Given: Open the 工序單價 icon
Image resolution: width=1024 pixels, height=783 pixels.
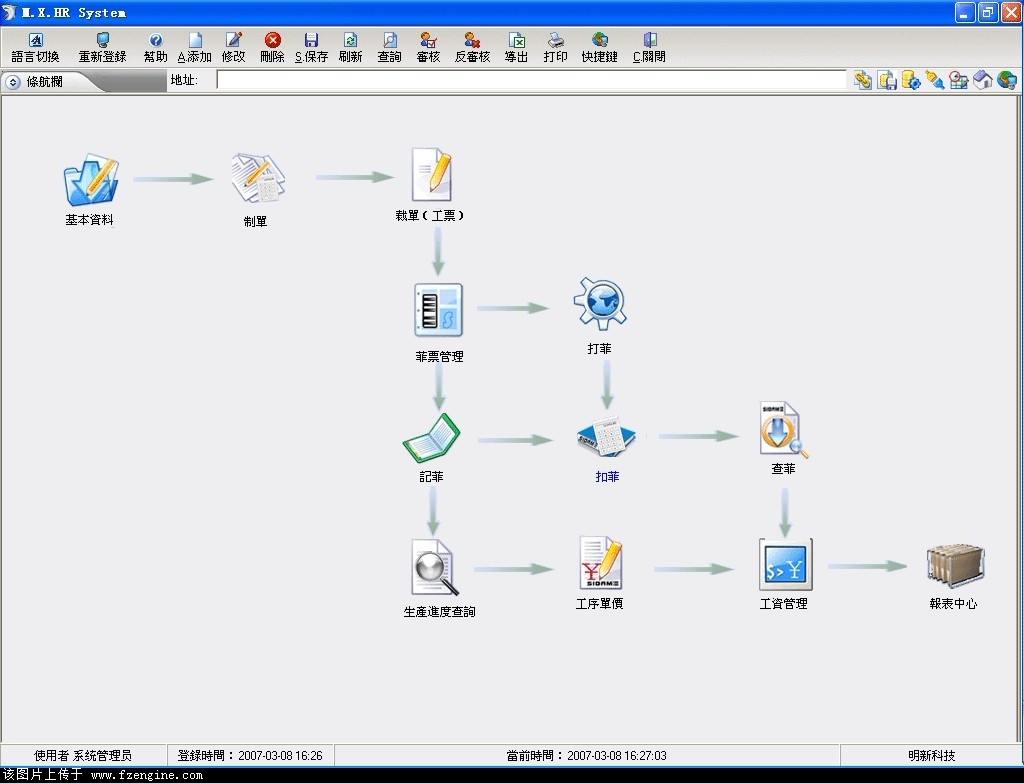Looking at the screenshot, I should click(x=600, y=563).
